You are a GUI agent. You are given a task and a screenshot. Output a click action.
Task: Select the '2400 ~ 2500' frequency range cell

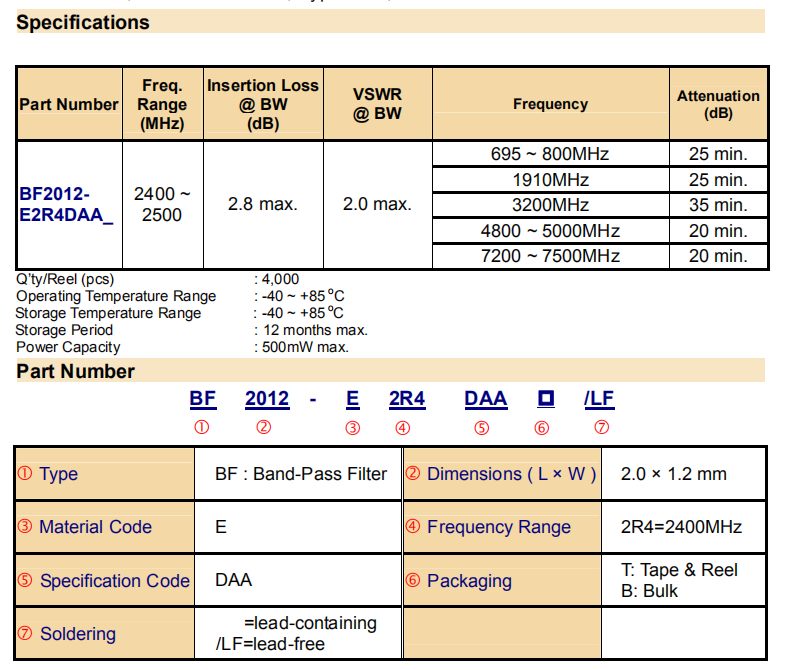[162, 204]
